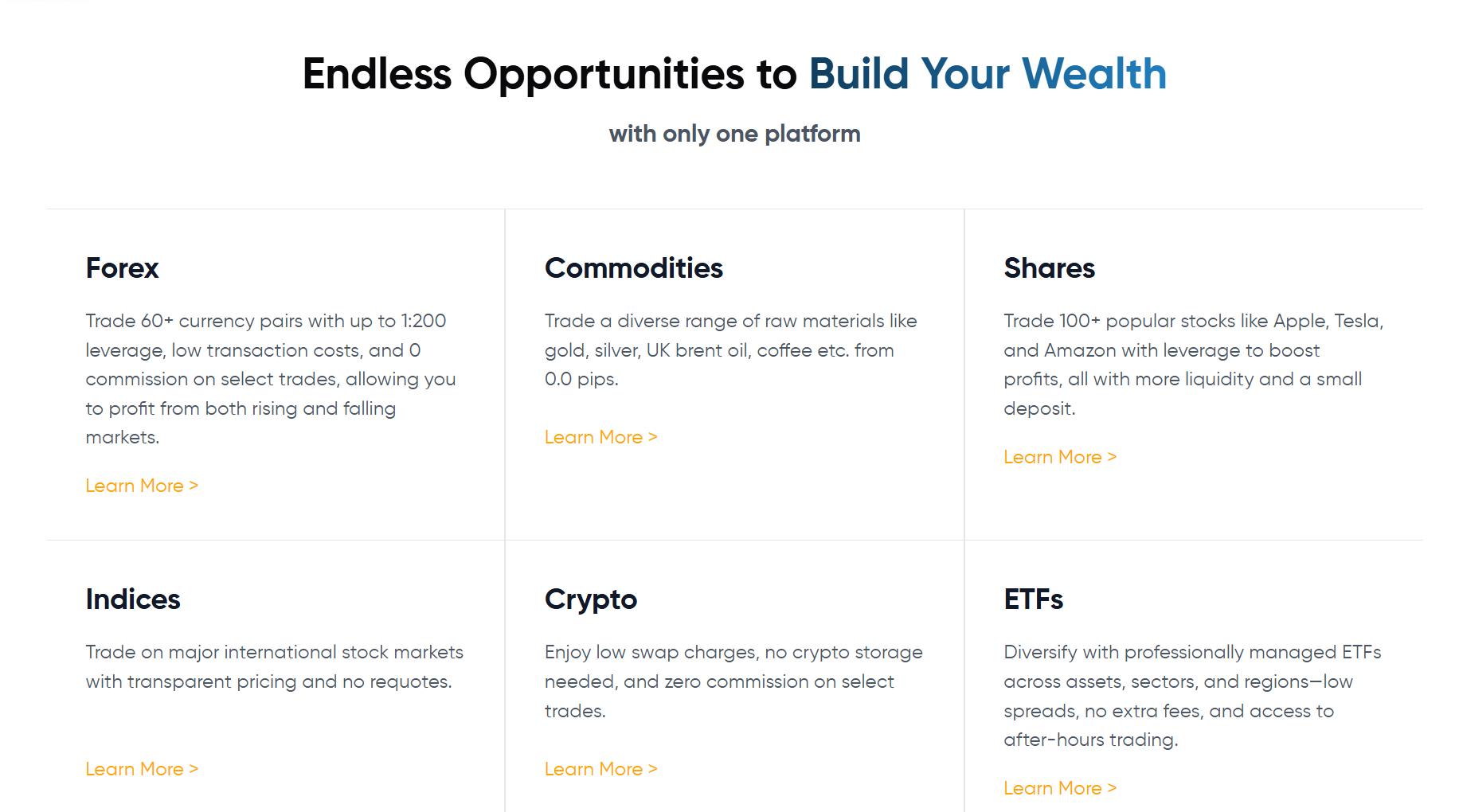The height and width of the screenshot is (812, 1459).
Task: Click the Forex currency pairs description
Action: [271, 379]
